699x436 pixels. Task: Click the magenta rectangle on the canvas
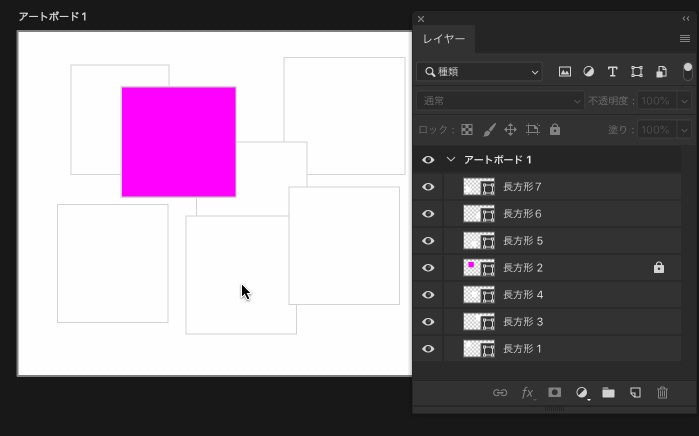click(178, 142)
